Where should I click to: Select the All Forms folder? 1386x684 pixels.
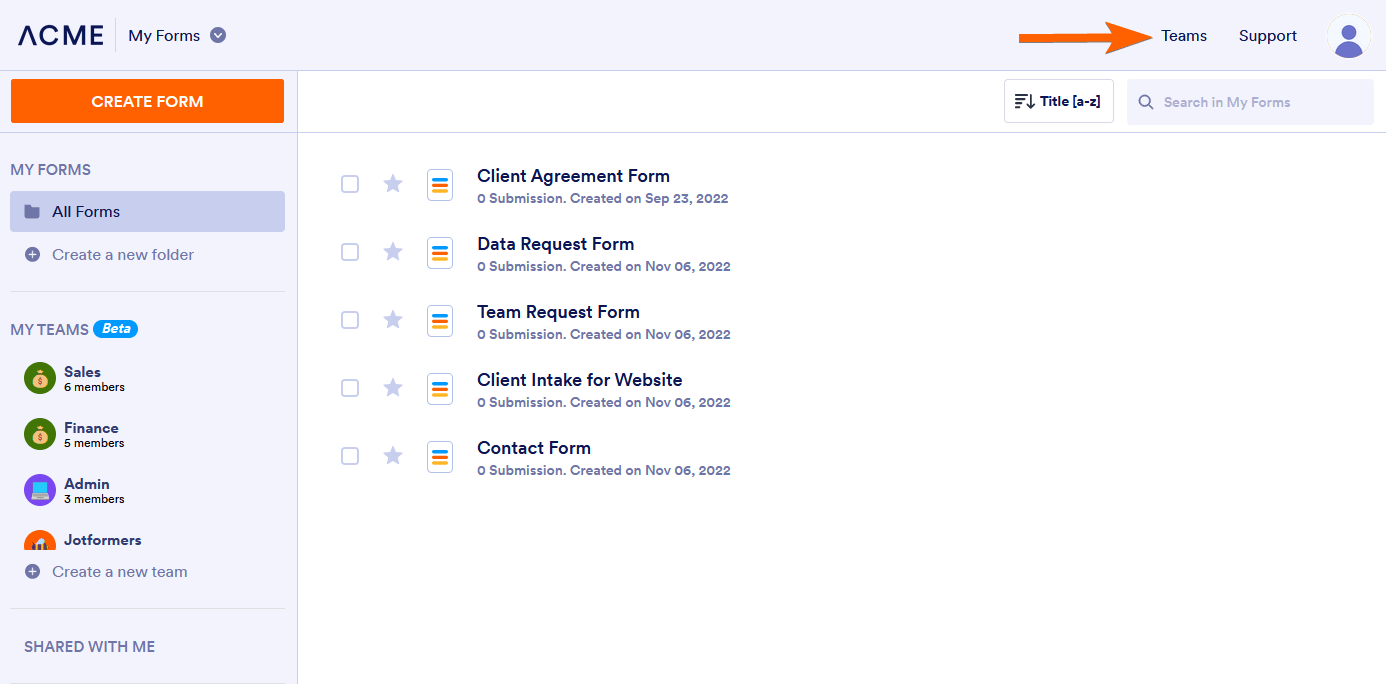click(147, 212)
